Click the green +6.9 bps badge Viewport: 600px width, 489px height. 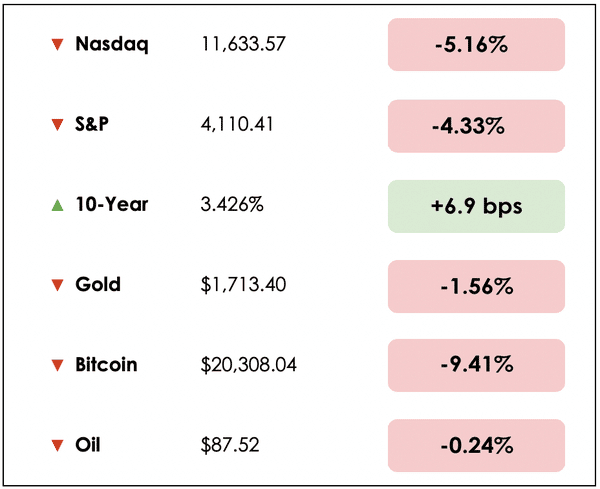[476, 205]
